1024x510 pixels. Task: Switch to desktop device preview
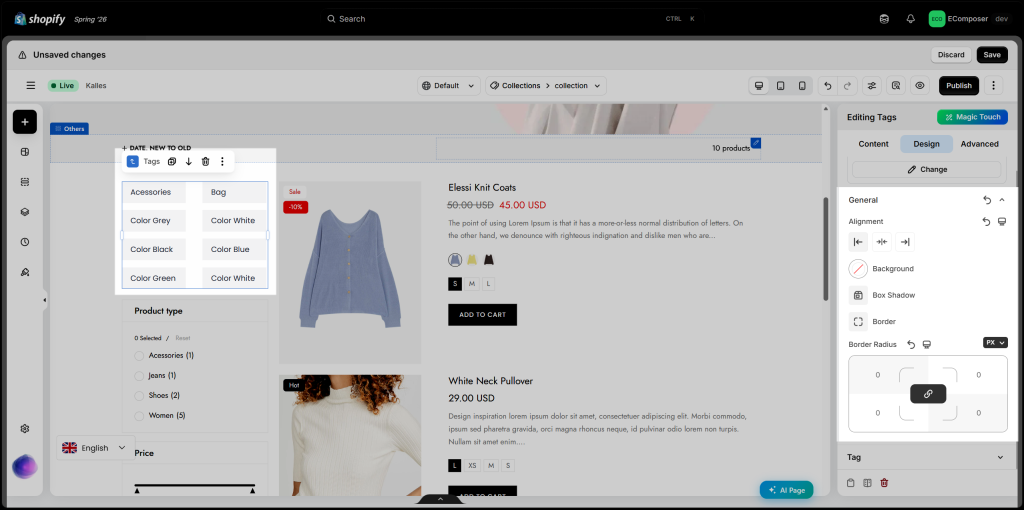point(759,86)
